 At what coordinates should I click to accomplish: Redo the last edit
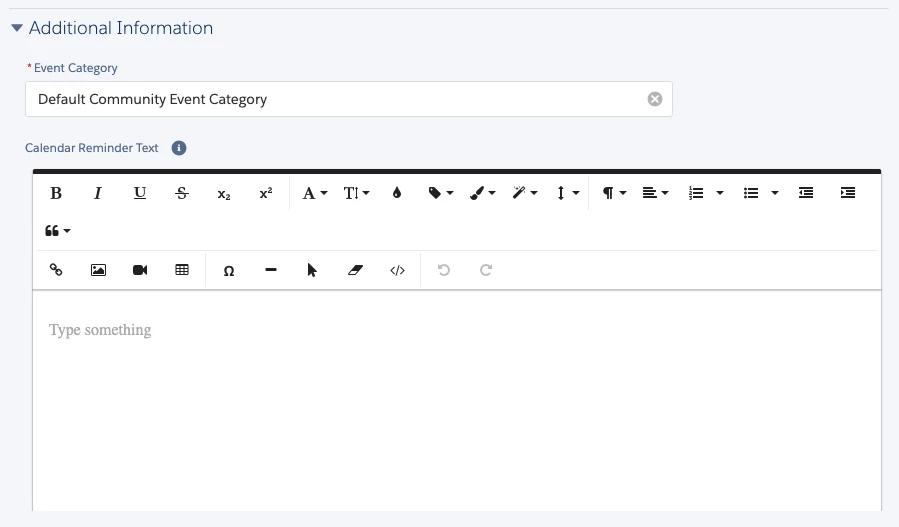point(486,270)
